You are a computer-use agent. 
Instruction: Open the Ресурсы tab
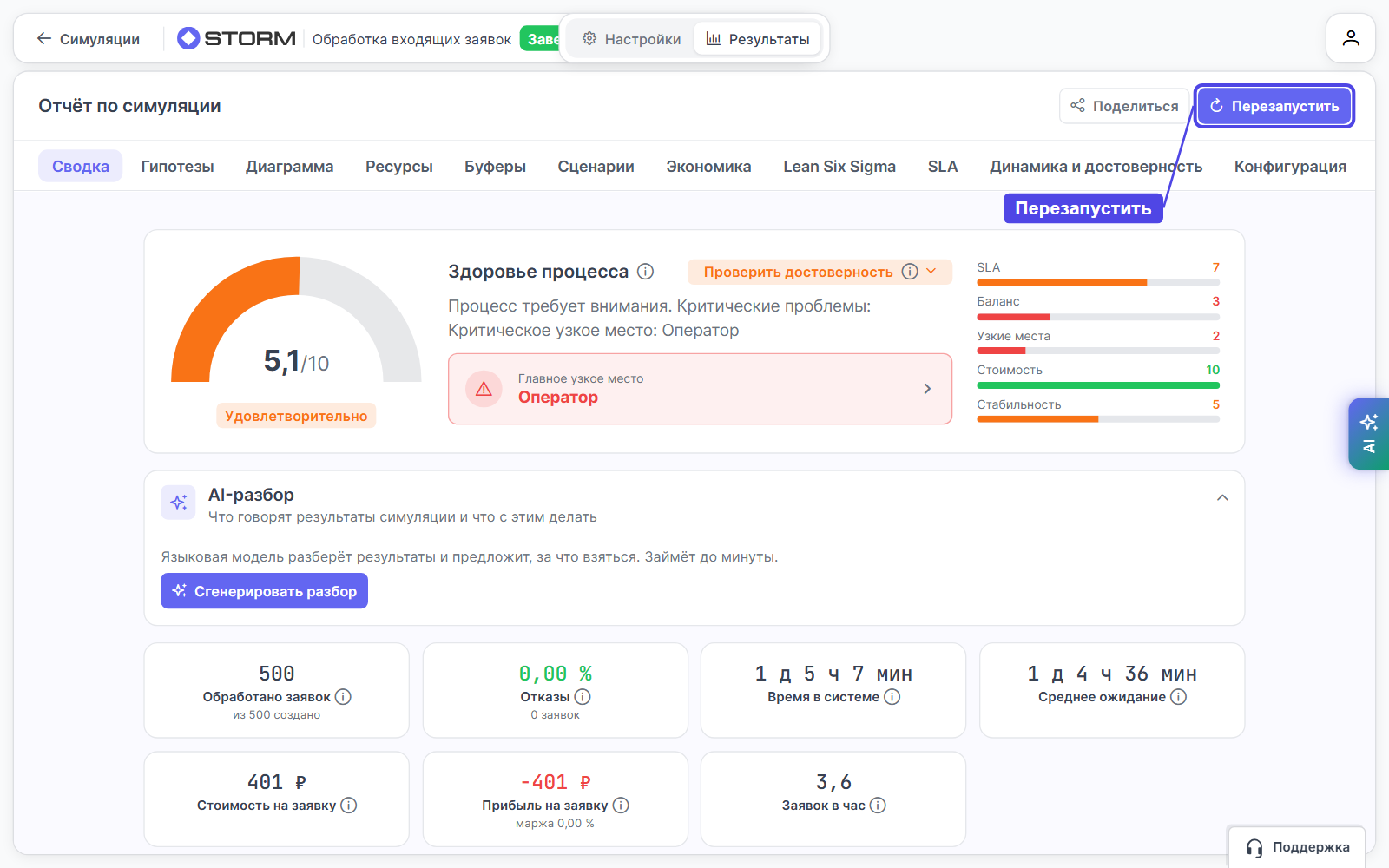pos(398,167)
